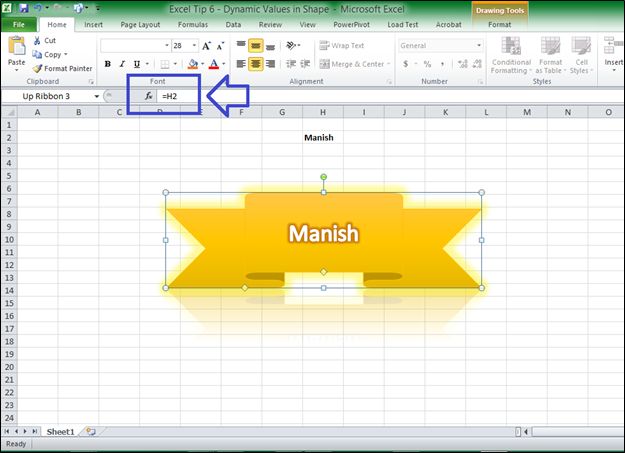Decrease font size with small A icon

click(220, 45)
